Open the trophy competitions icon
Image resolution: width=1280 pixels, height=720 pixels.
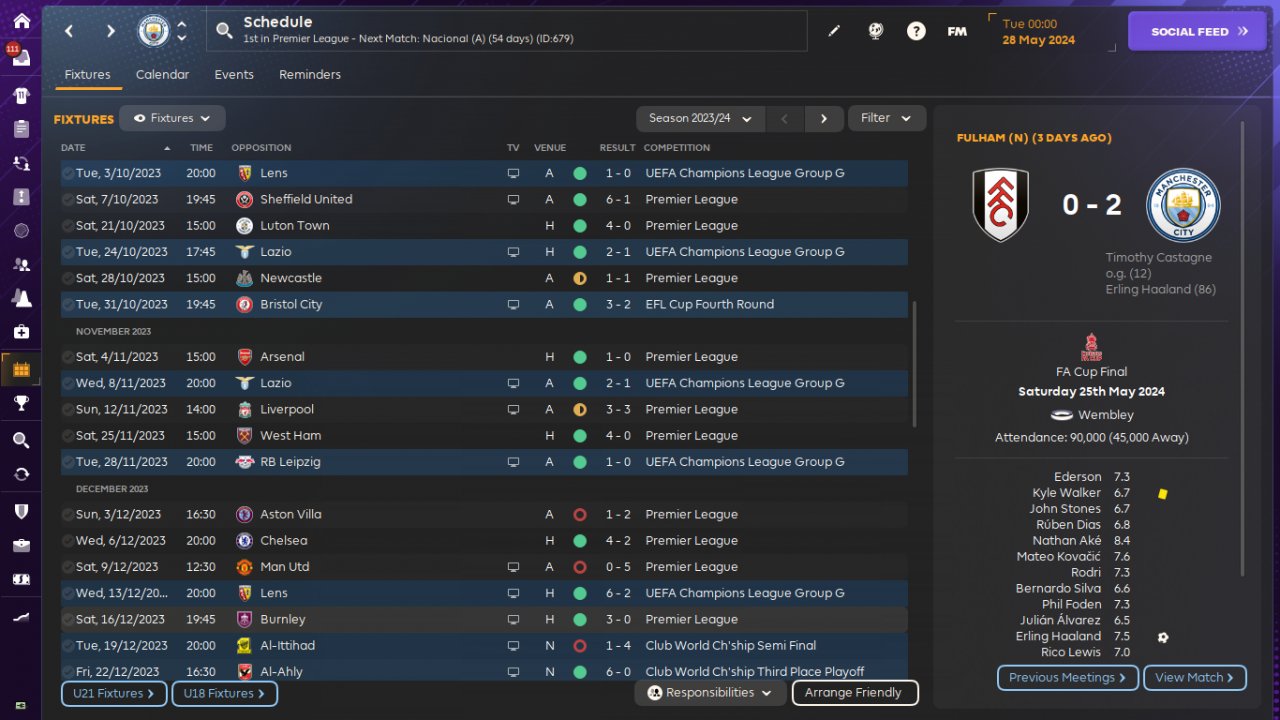(21, 403)
